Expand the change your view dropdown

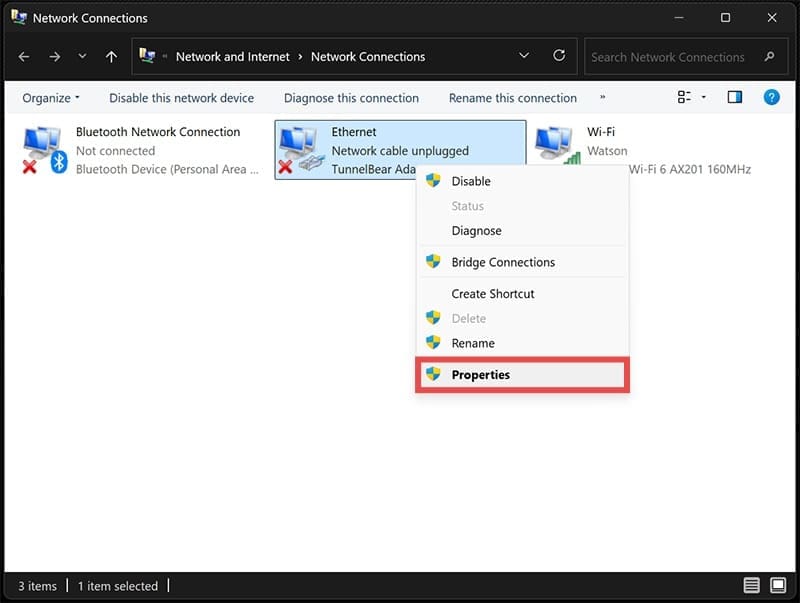[703, 98]
